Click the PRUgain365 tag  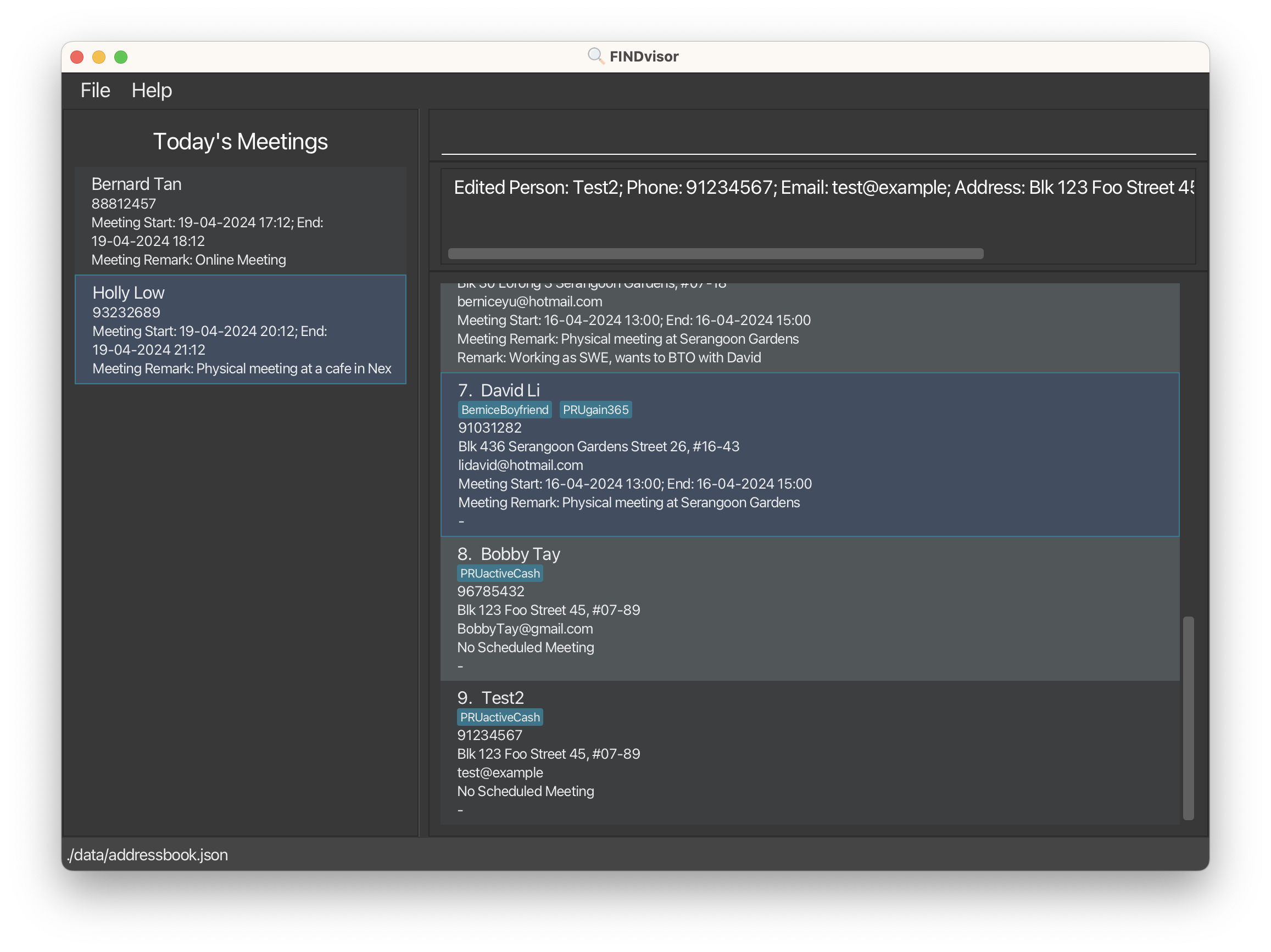(x=595, y=410)
